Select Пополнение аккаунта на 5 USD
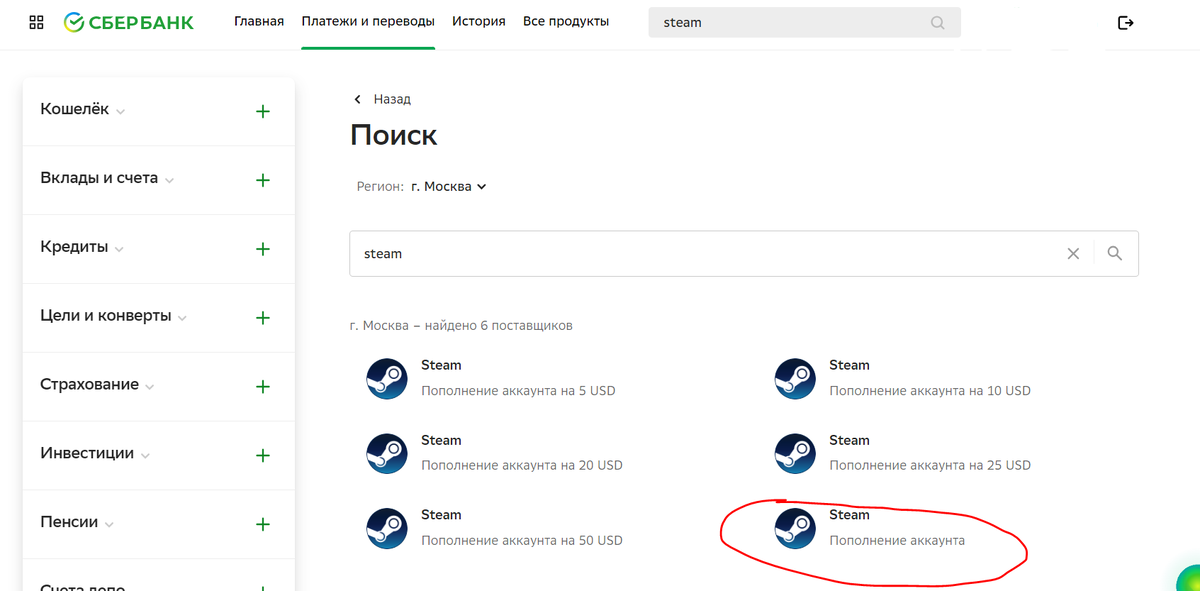This screenshot has height=591, width=1200. pyautogui.click(x=518, y=391)
